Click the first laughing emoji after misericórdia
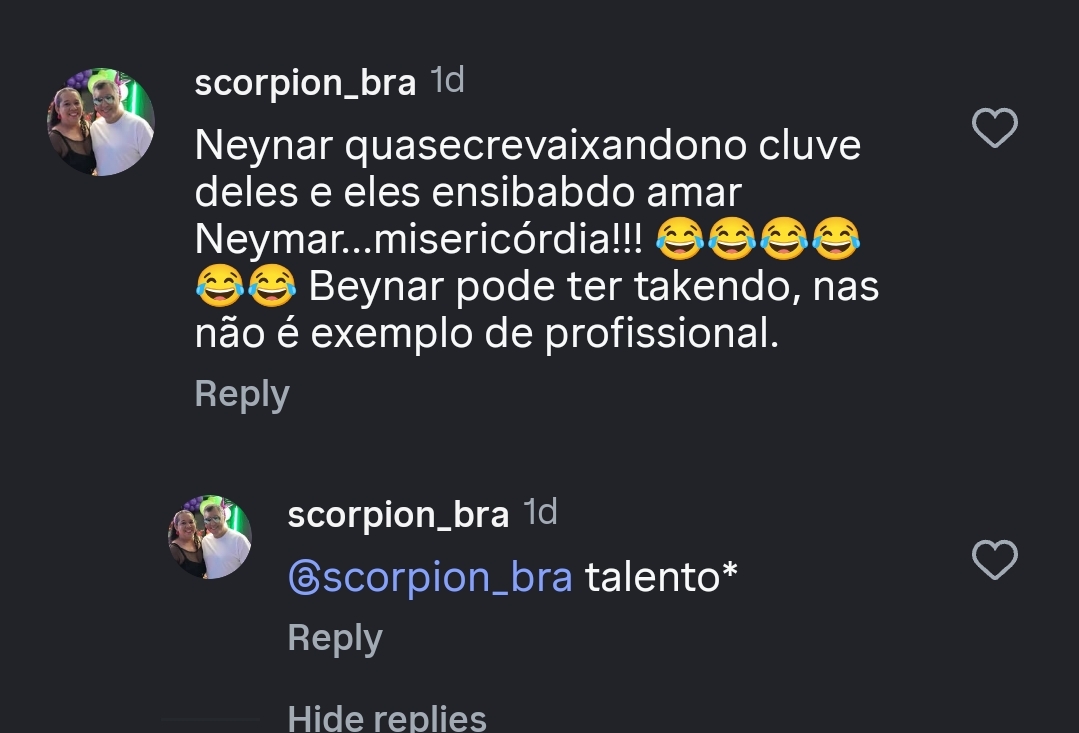The width and height of the screenshot is (1079, 733). 681,240
